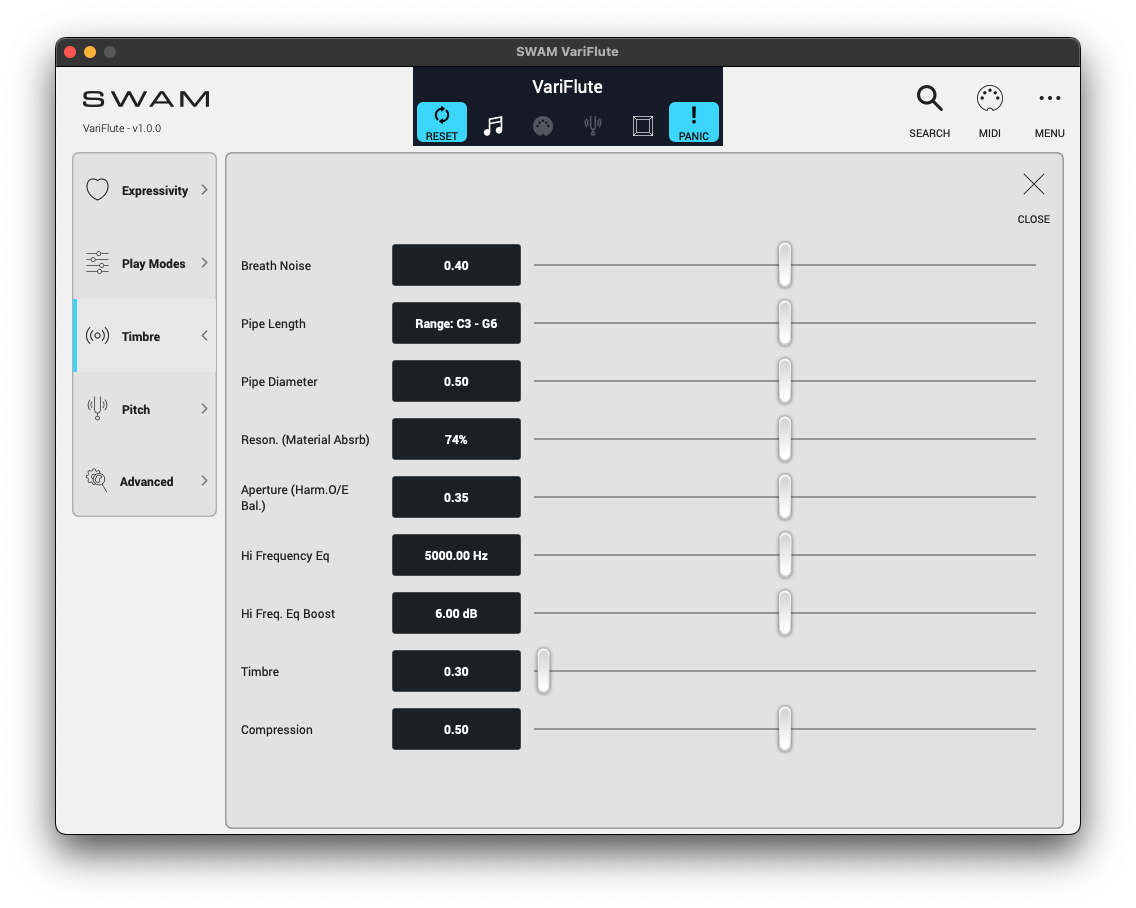Select the Advanced sidebar label
The image size is (1136, 908).
[146, 482]
